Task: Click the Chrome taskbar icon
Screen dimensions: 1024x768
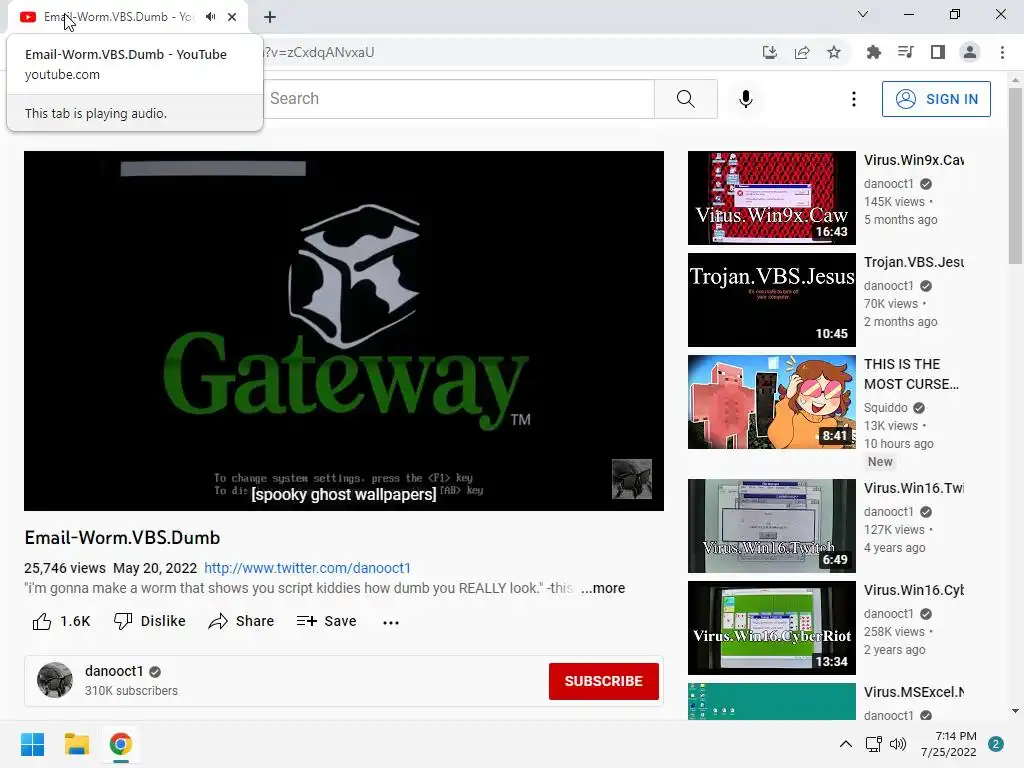Action: [x=120, y=744]
